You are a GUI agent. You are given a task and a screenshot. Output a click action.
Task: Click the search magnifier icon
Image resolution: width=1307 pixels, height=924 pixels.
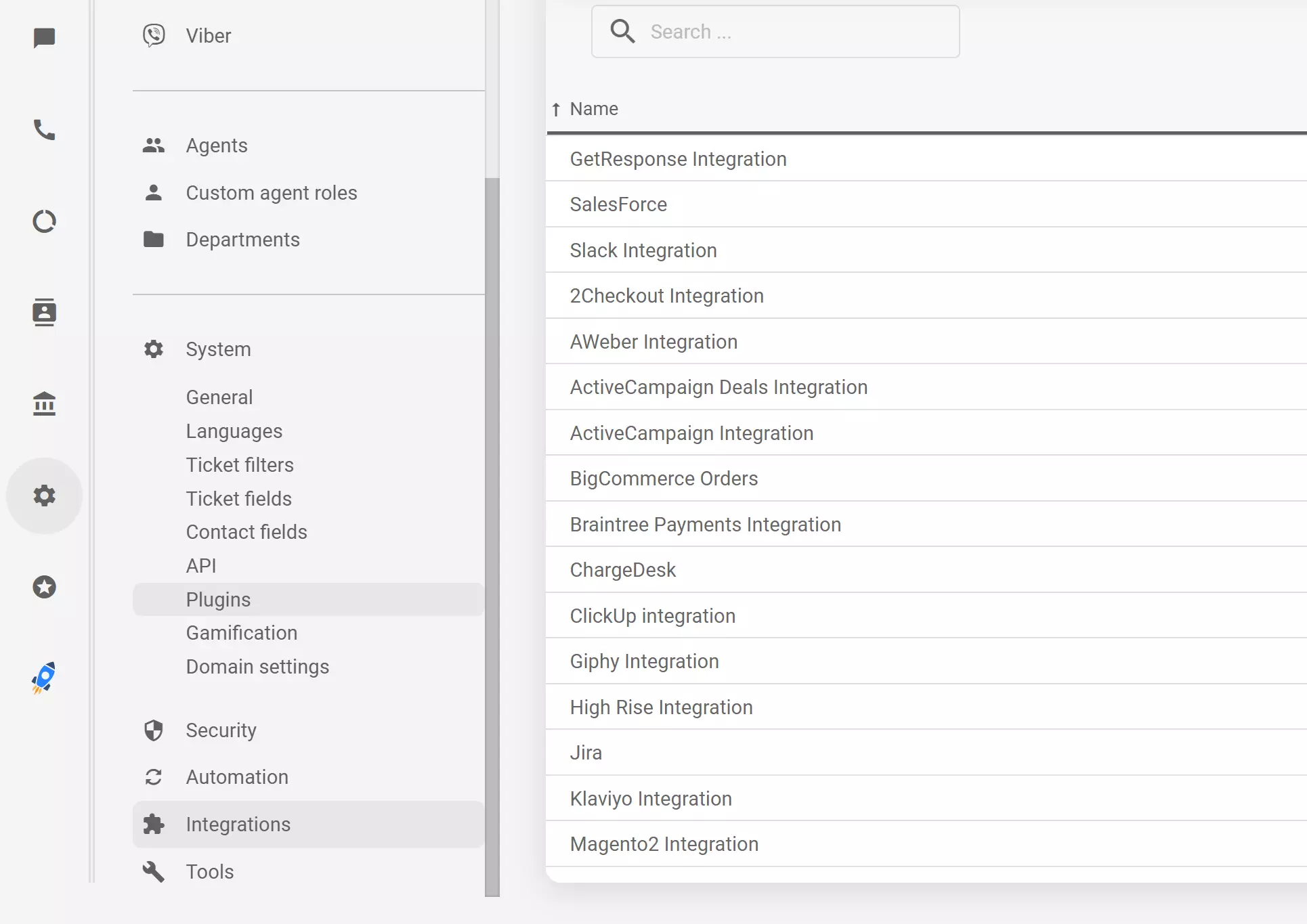tap(622, 31)
